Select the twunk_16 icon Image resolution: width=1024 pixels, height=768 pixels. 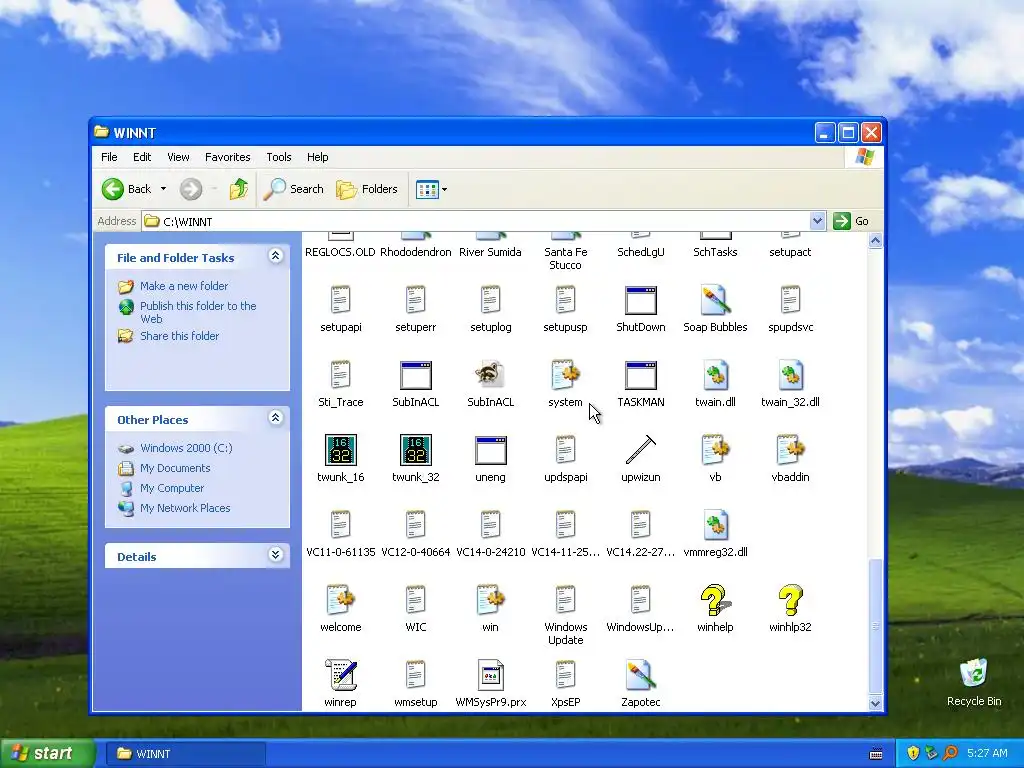click(340, 451)
